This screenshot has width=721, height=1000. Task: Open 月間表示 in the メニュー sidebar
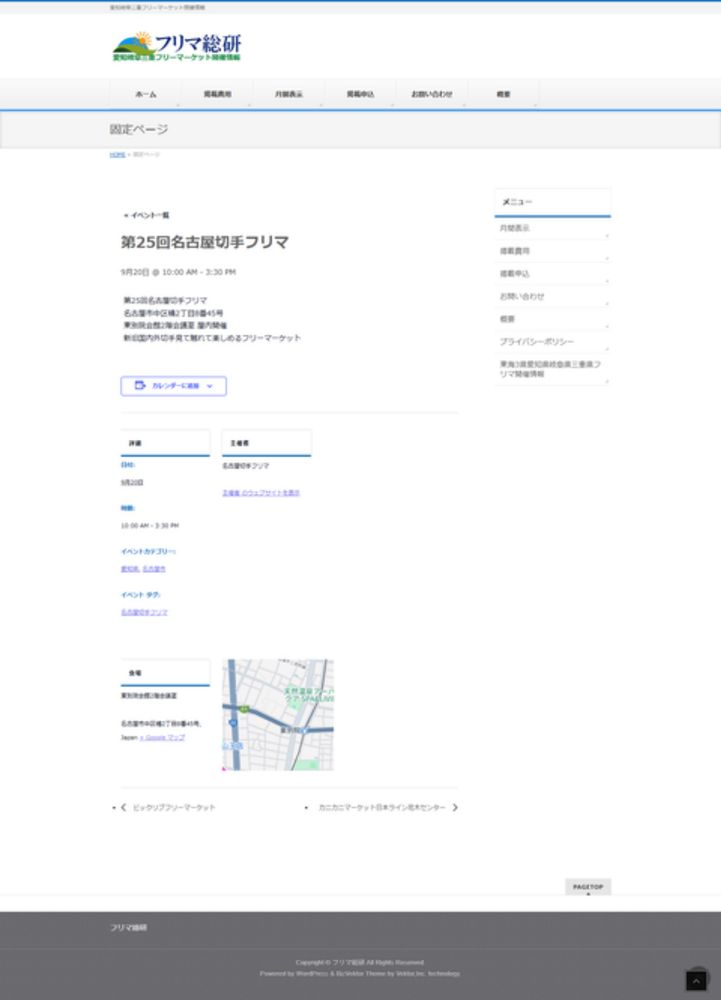pos(552,228)
